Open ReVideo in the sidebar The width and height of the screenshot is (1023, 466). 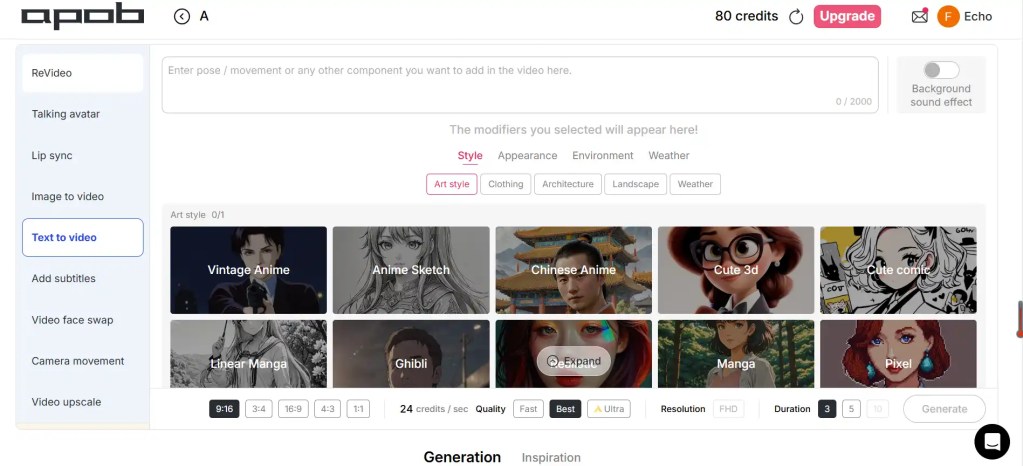coord(83,73)
